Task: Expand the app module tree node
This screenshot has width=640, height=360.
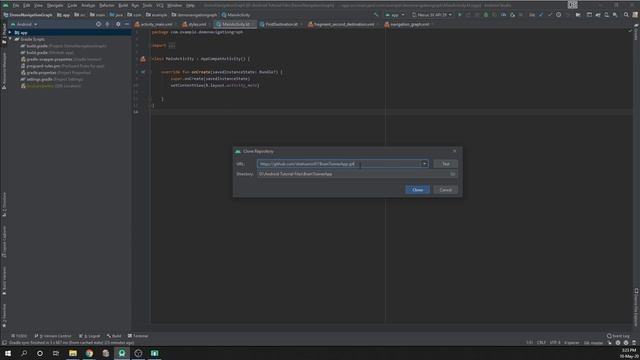Action: pos(10,32)
